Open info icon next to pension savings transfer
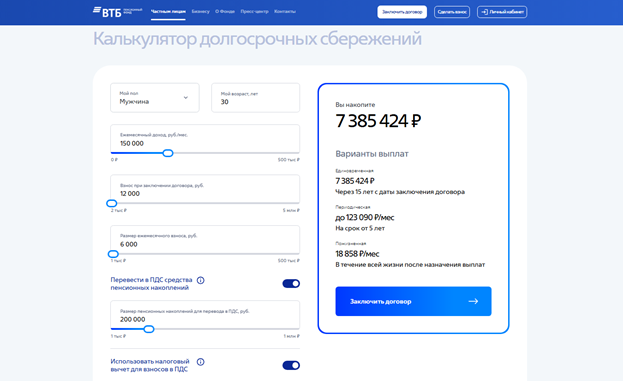Image resolution: width=623 pixels, height=381 pixels. coord(201,280)
